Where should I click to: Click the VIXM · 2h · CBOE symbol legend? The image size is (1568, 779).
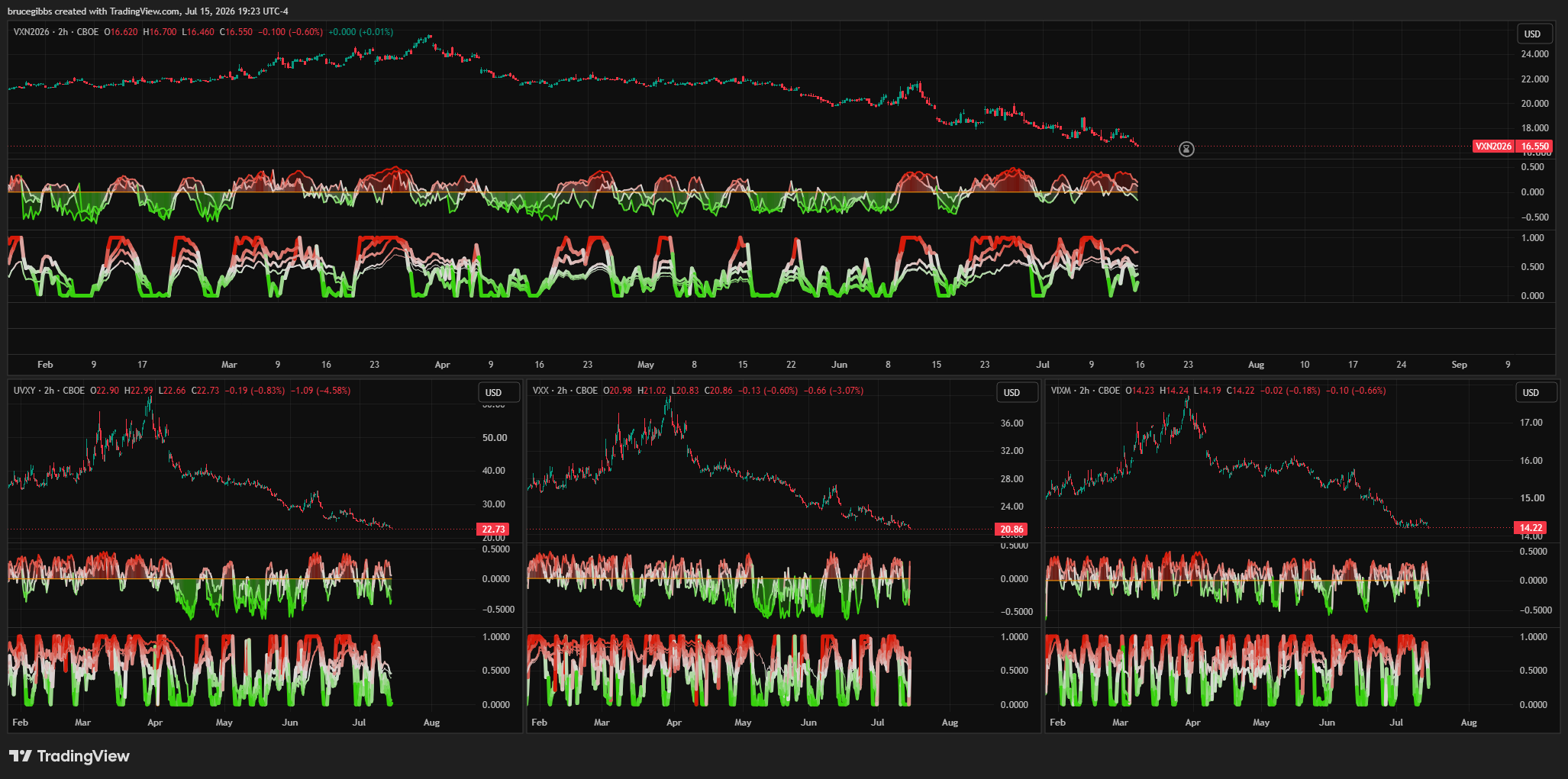click(1086, 391)
